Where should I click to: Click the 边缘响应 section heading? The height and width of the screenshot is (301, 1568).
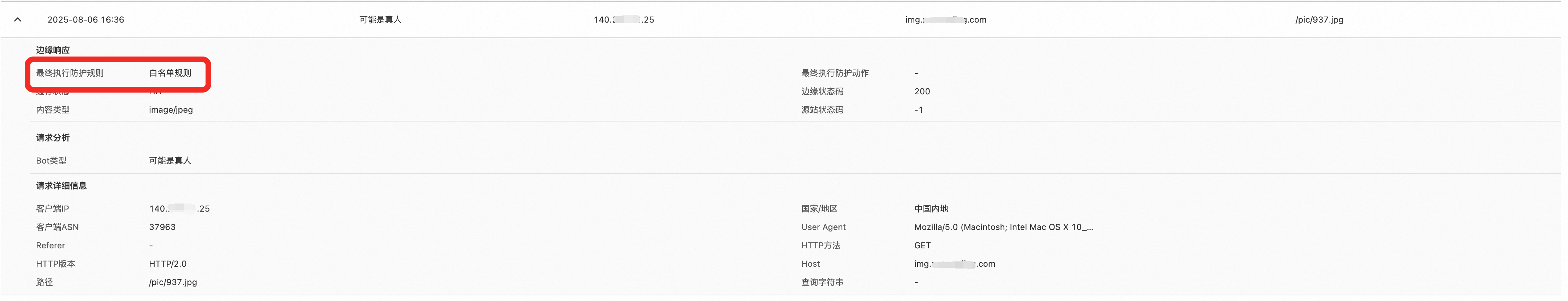52,50
